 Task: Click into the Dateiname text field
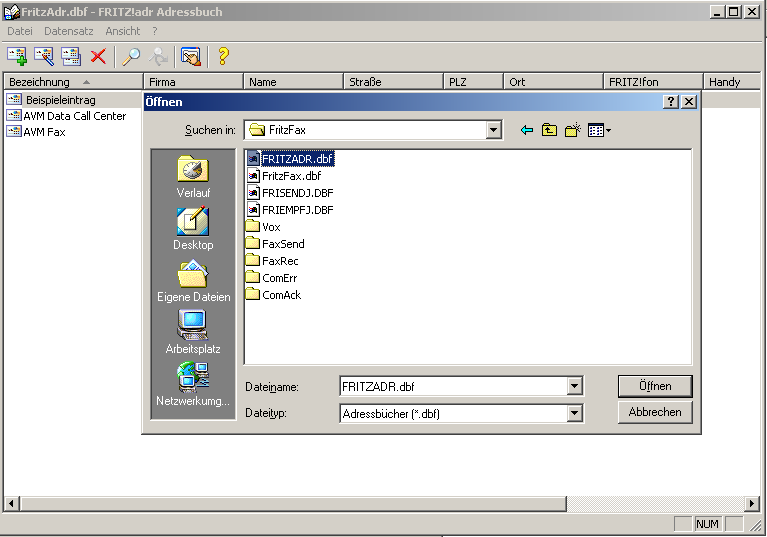tap(454, 386)
